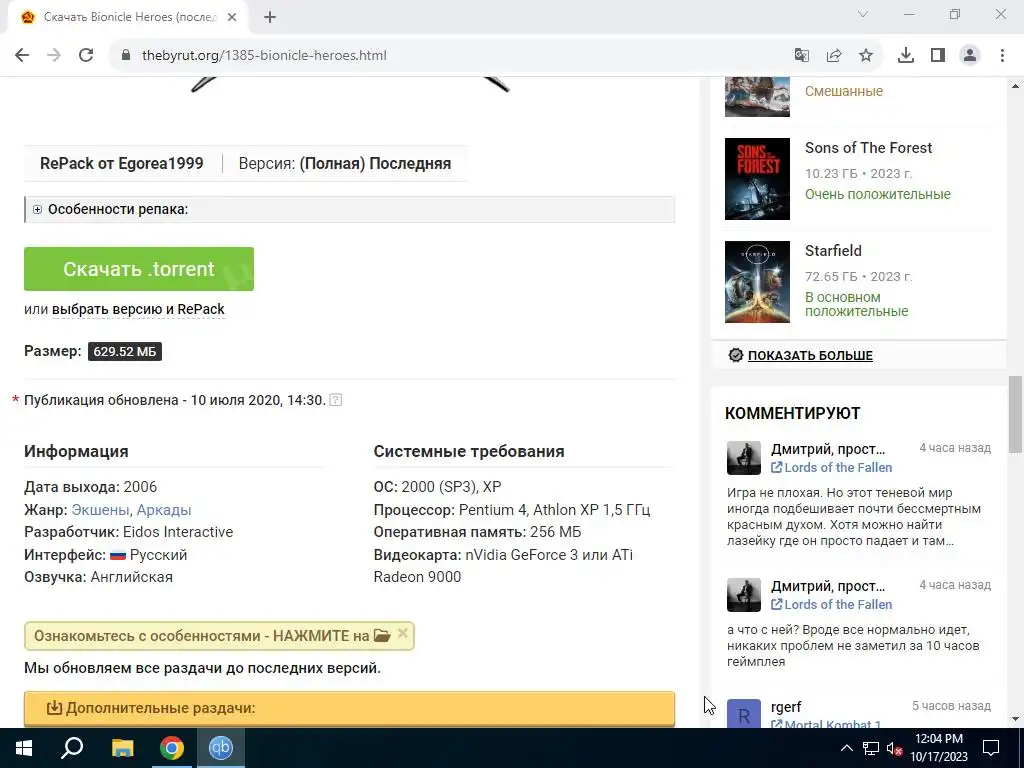Click the Смешанные rating text
The width and height of the screenshot is (1024, 768).
[x=844, y=91]
